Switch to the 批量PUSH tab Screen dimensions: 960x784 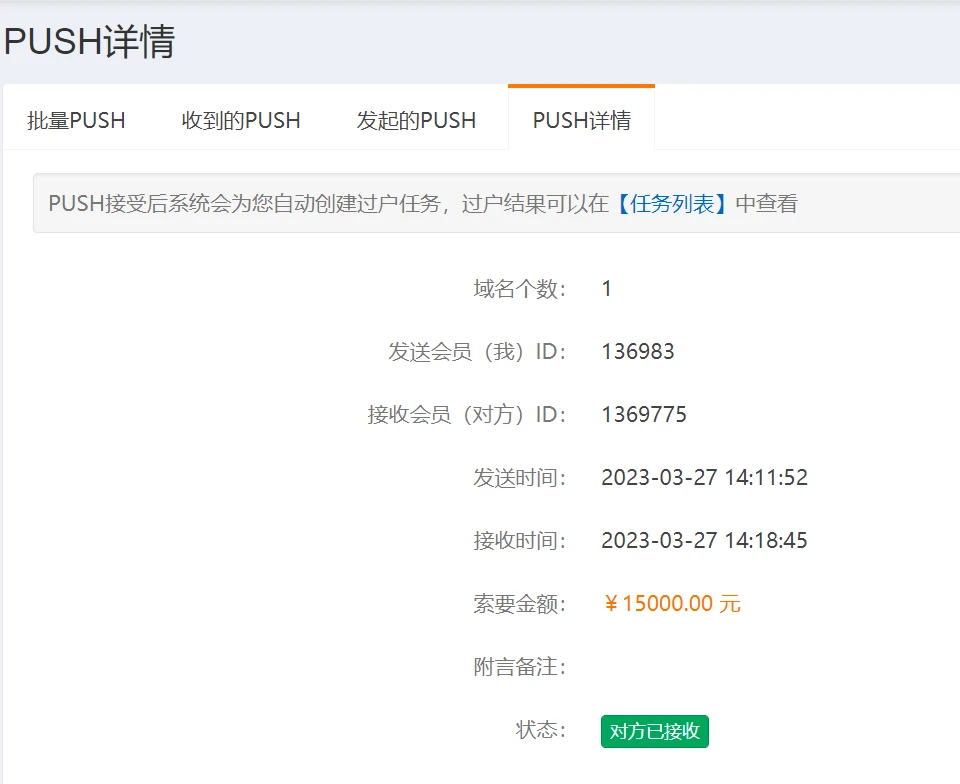tap(76, 121)
